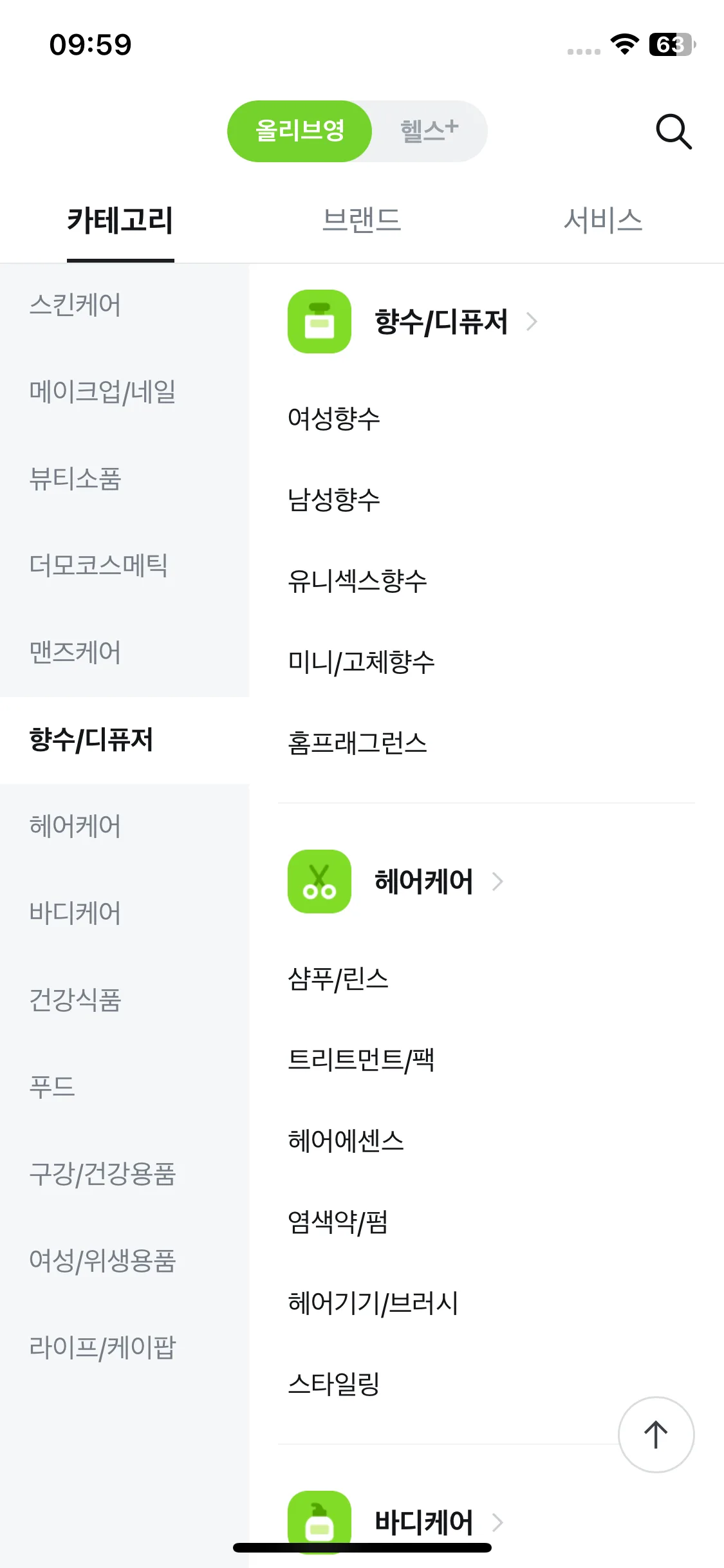Expand 향수/디퓨저 section chevron
The height and width of the screenshot is (1568, 724).
(x=532, y=321)
